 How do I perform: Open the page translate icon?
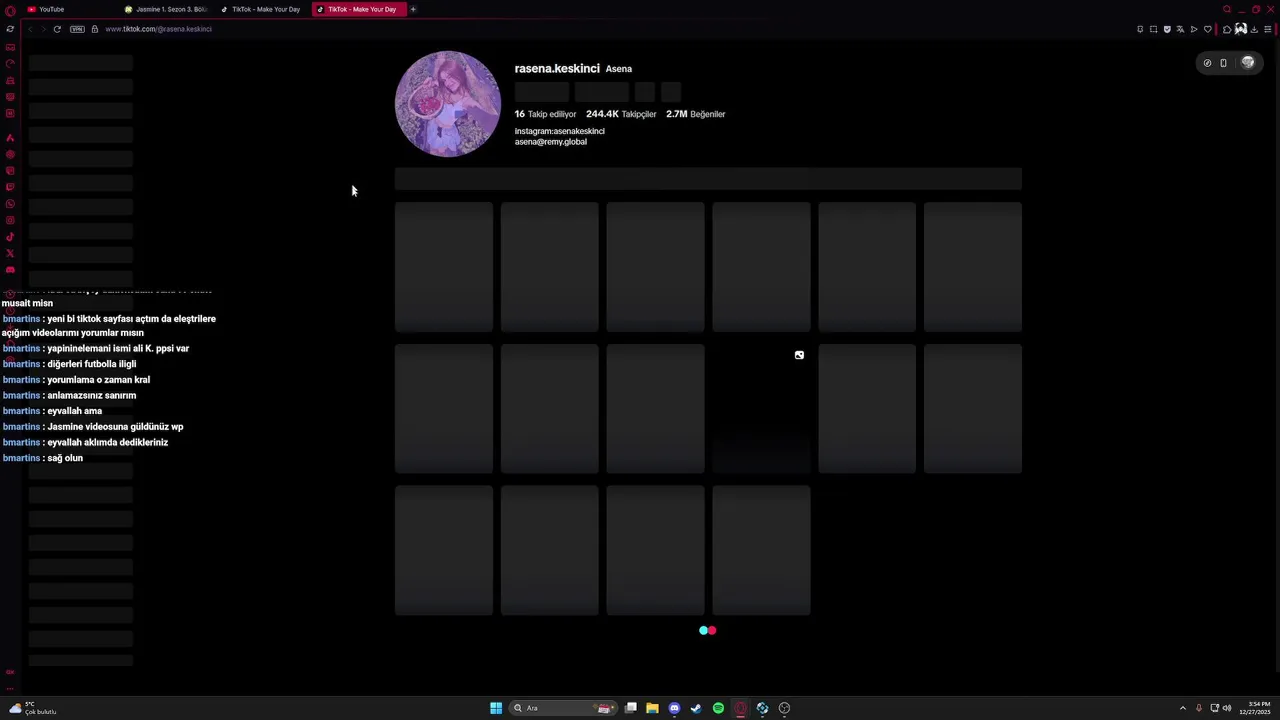(x=1180, y=29)
